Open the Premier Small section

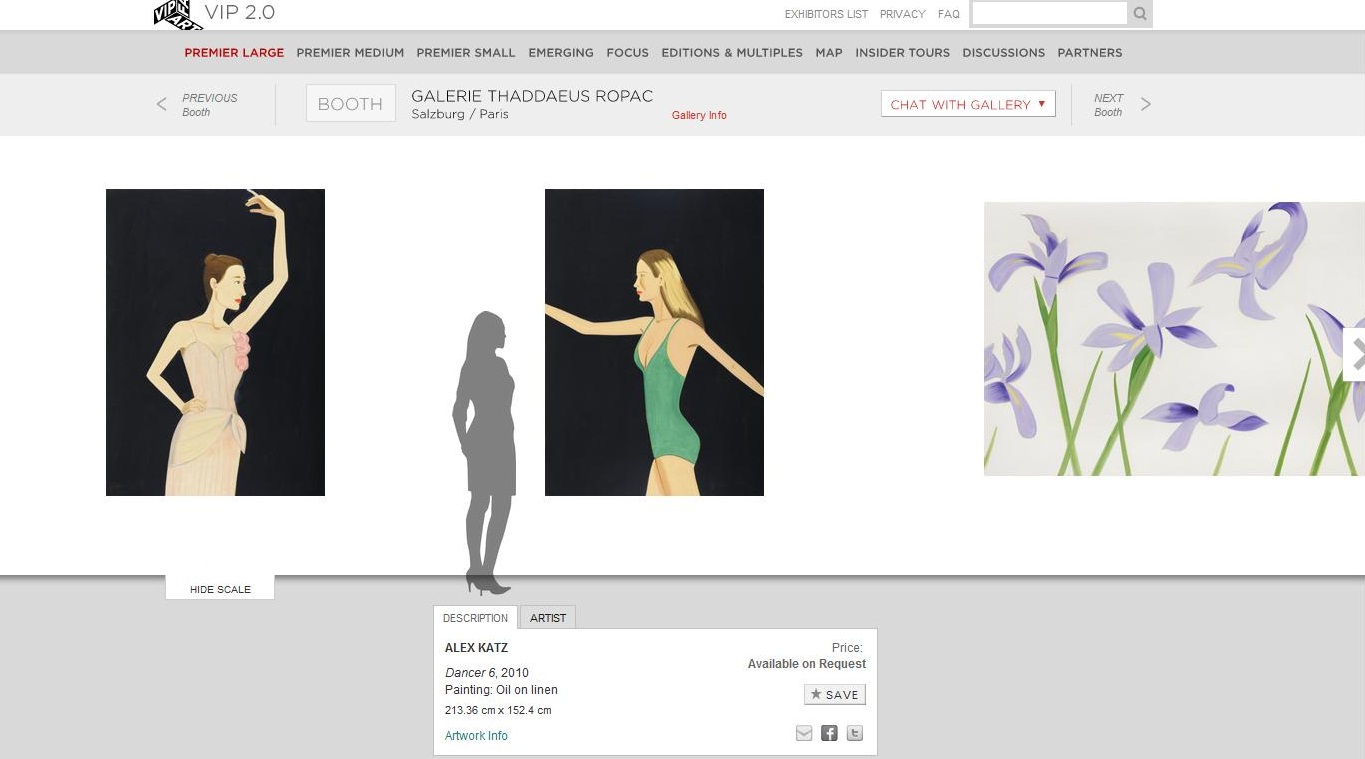pyautogui.click(x=466, y=53)
